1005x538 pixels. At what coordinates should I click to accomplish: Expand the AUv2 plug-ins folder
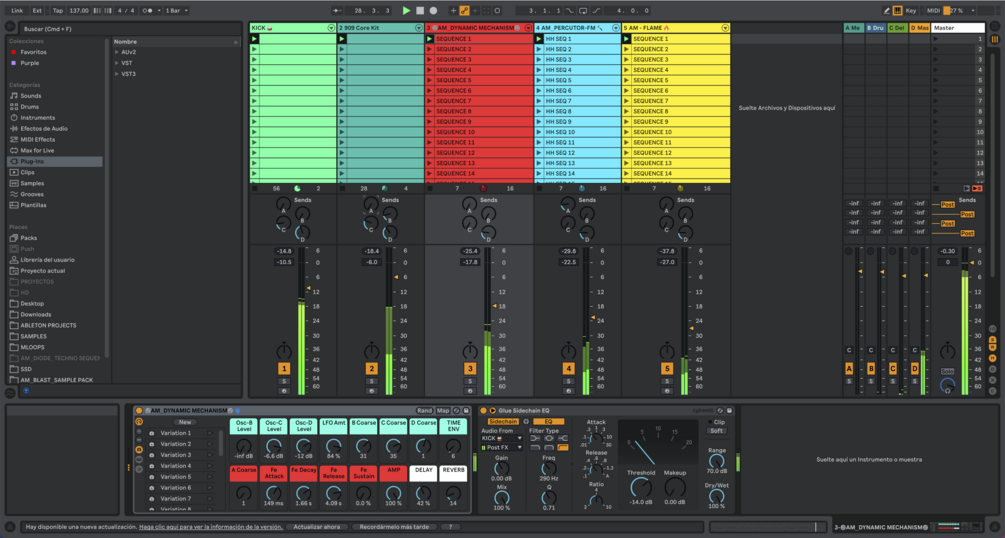[117, 52]
